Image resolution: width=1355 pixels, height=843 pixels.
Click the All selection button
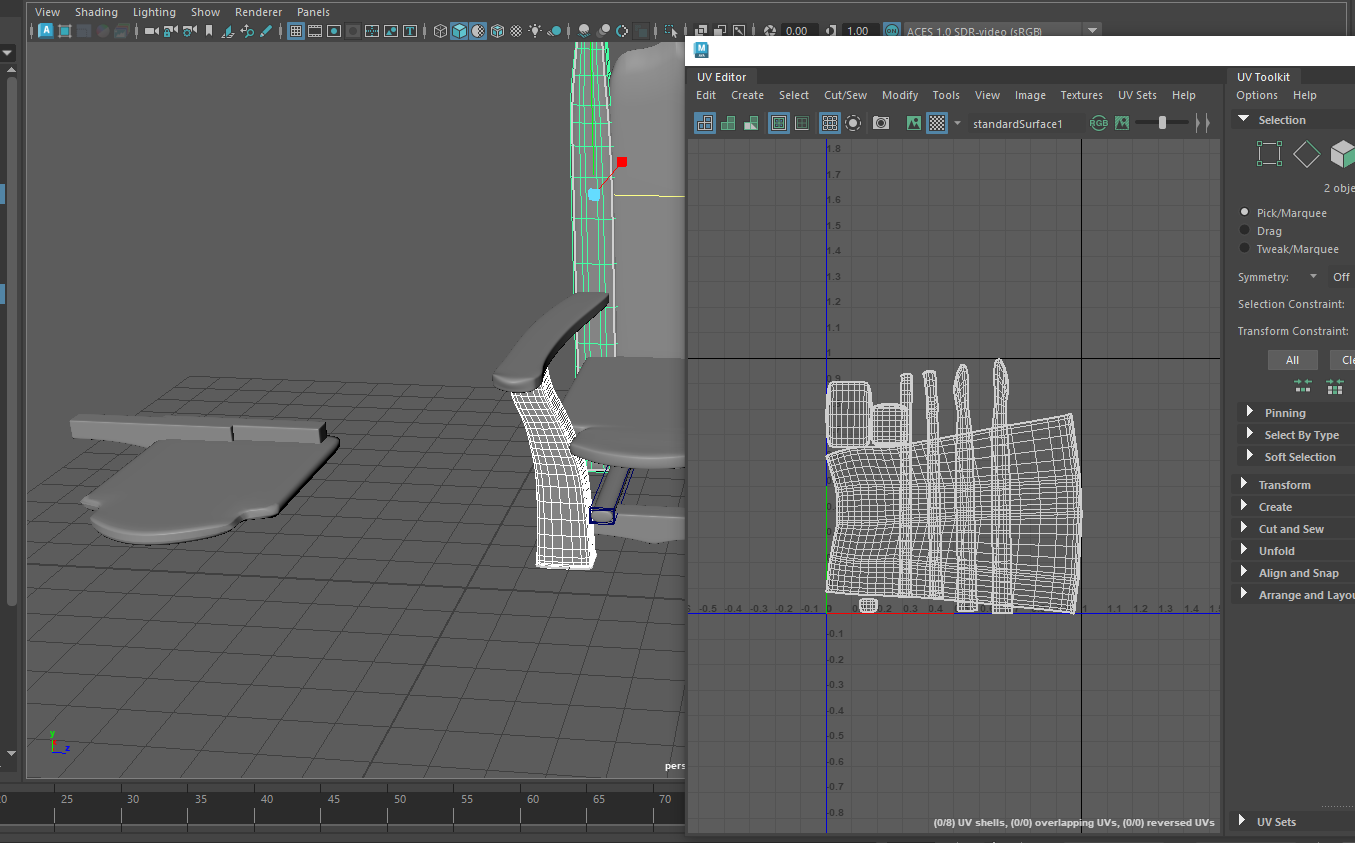pyautogui.click(x=1293, y=360)
